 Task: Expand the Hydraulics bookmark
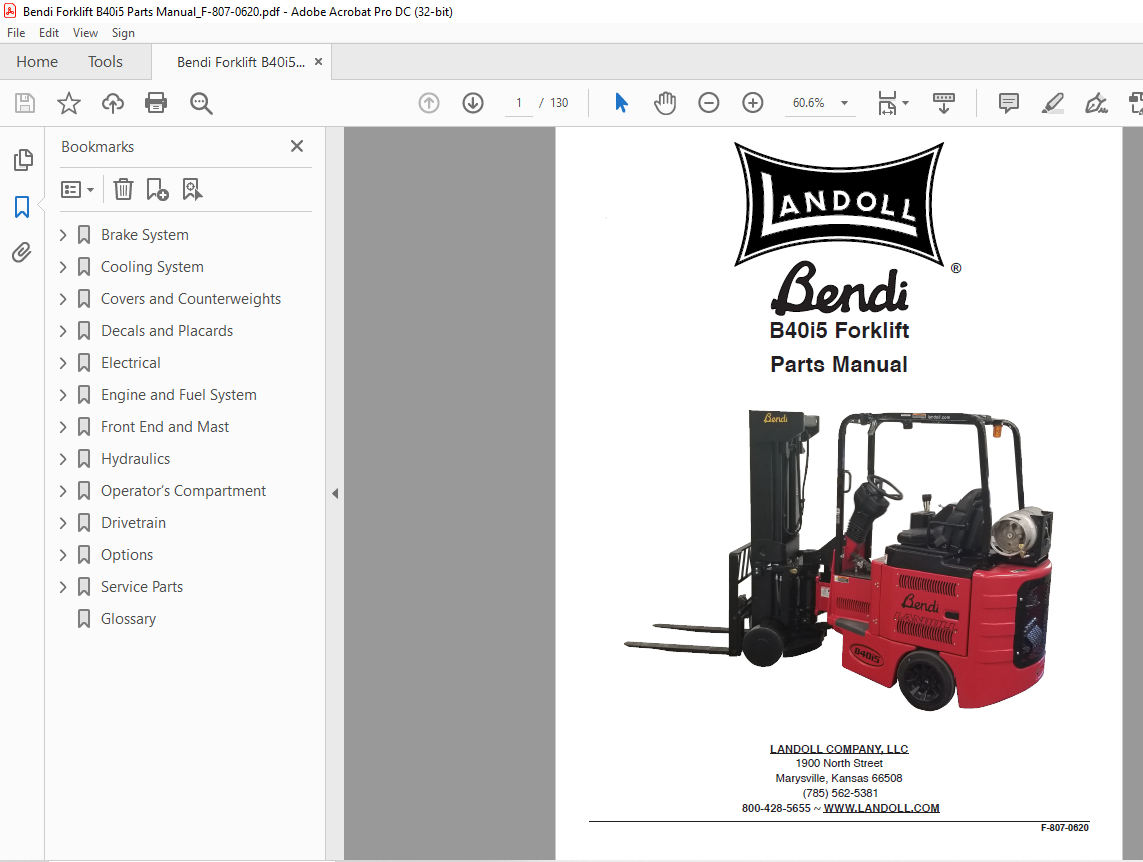63,459
